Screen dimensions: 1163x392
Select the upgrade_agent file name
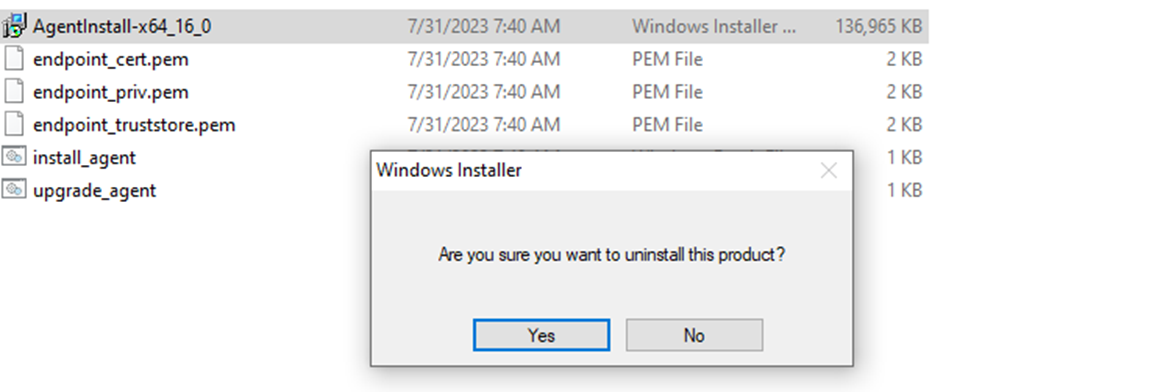point(95,190)
